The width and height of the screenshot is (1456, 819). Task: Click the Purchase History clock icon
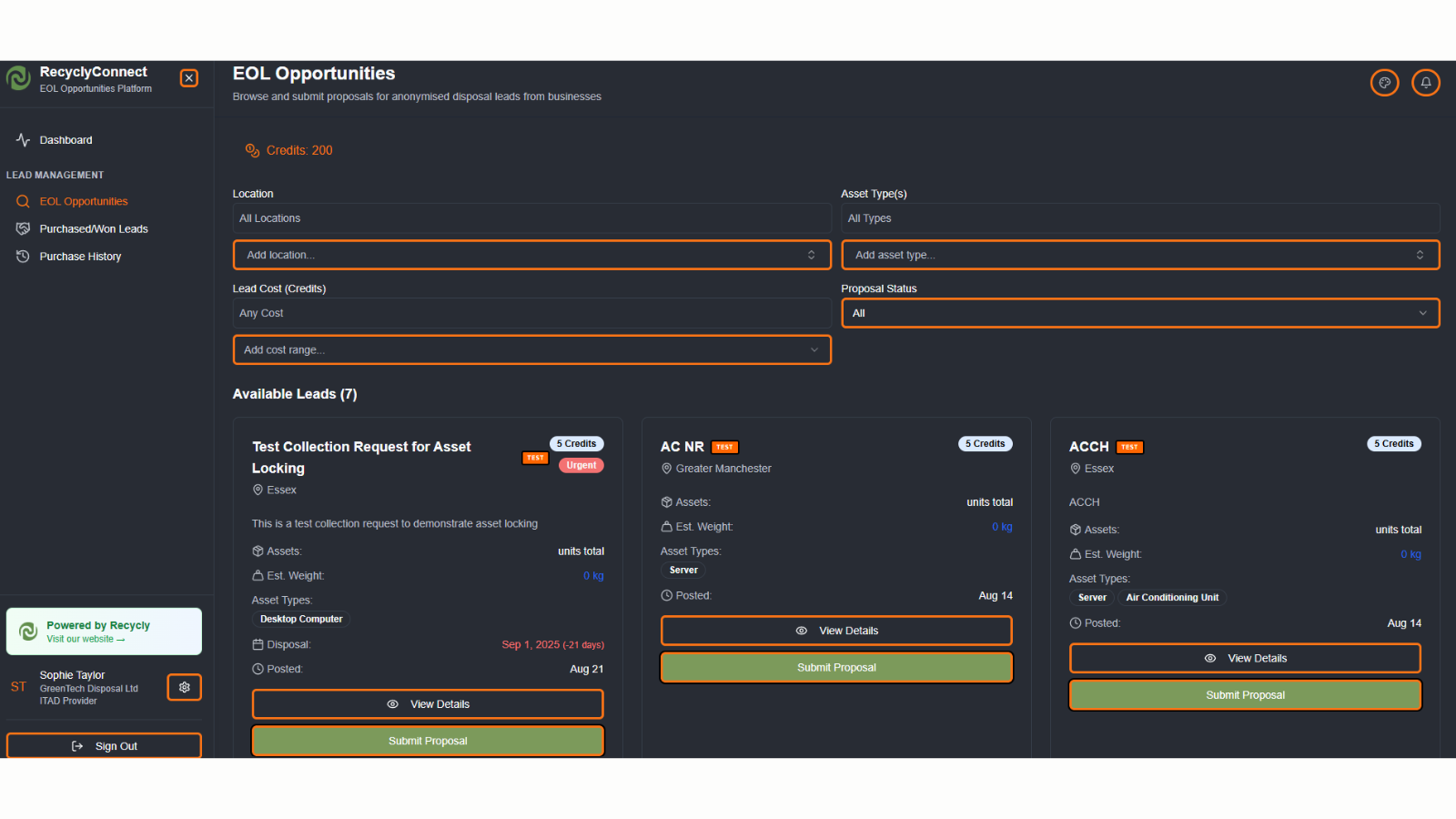pyautogui.click(x=23, y=257)
